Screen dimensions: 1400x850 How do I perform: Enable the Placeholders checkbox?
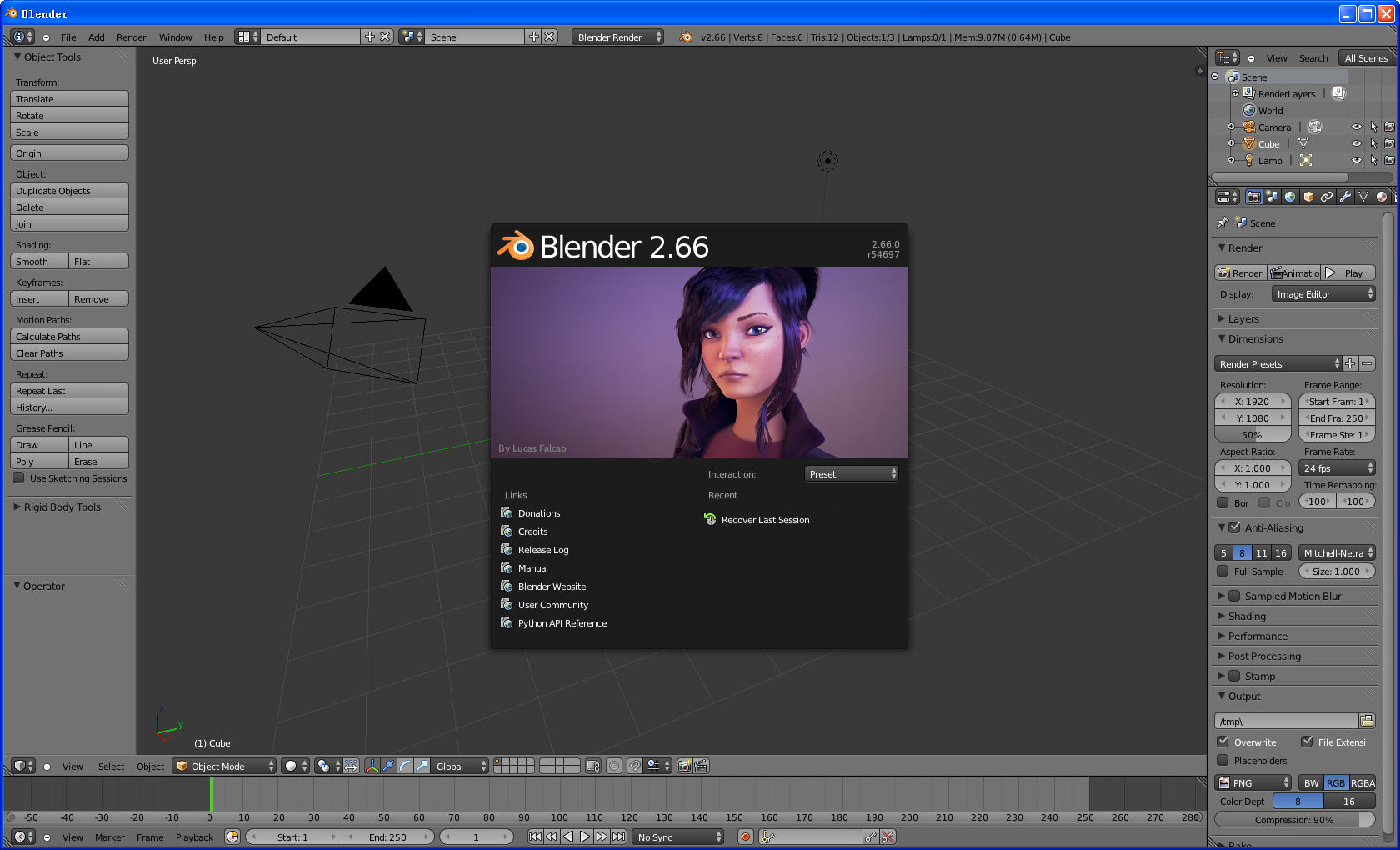(x=1222, y=760)
